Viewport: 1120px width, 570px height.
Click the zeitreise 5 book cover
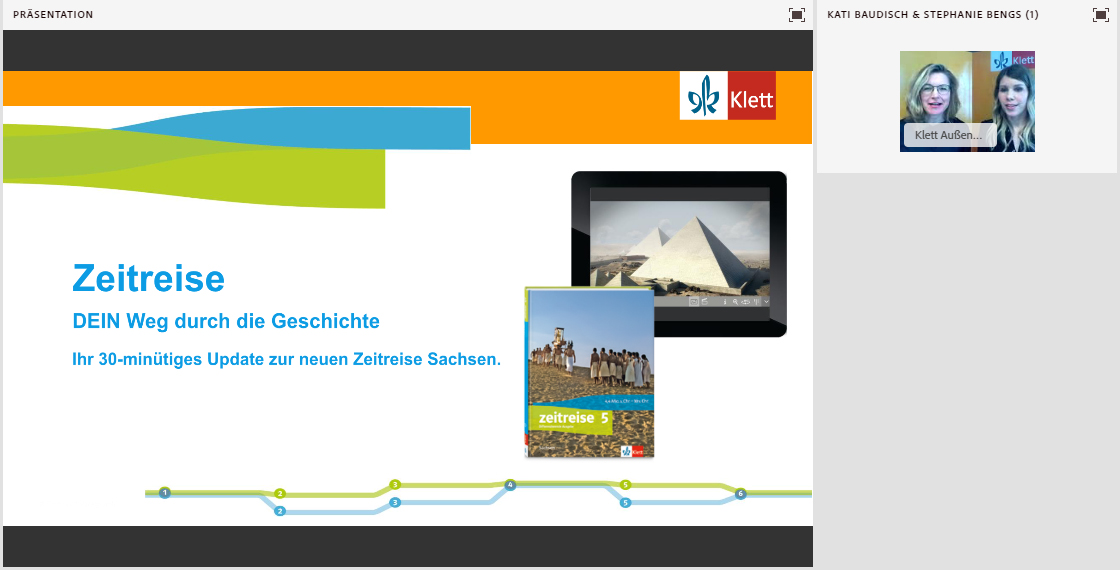[x=589, y=372]
